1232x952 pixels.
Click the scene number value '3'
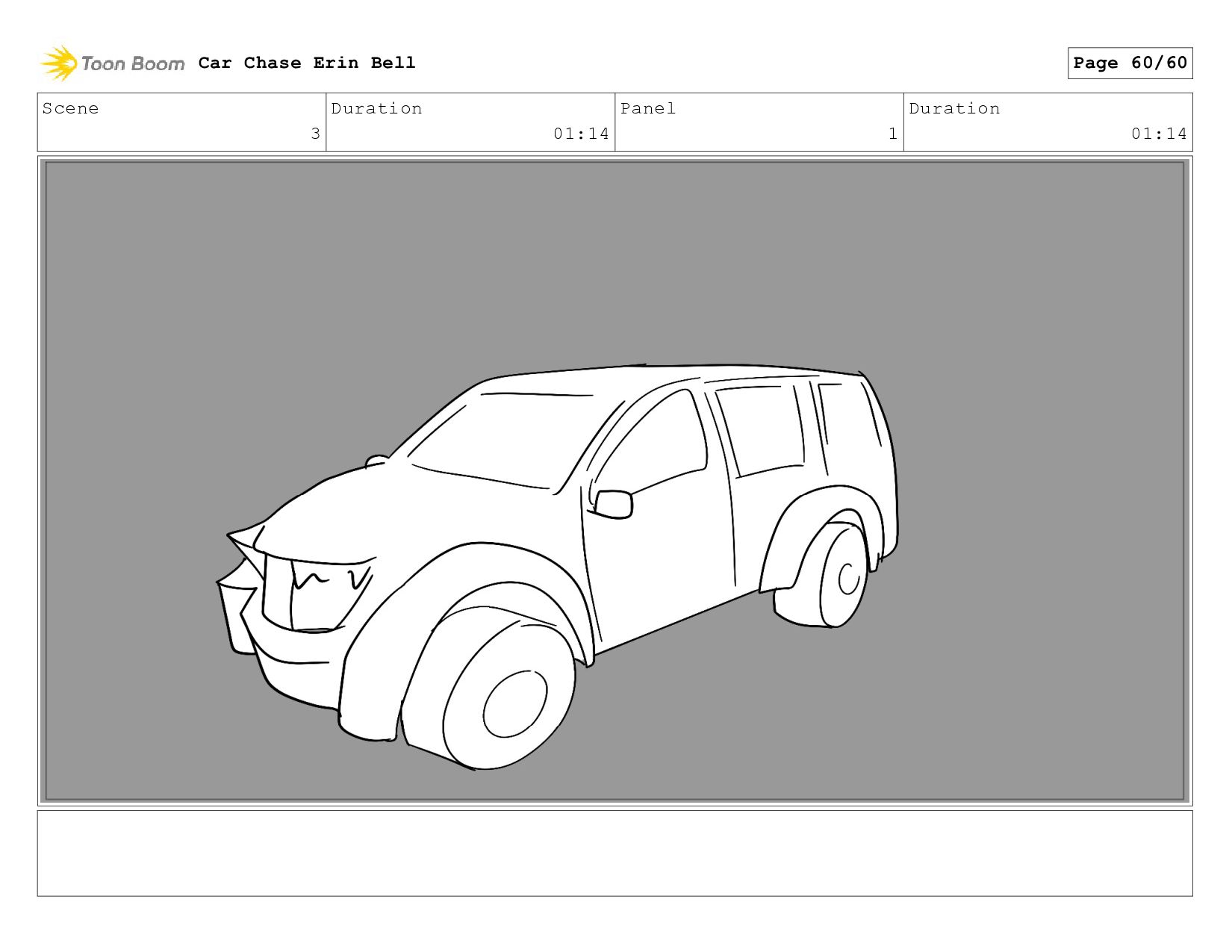click(315, 134)
